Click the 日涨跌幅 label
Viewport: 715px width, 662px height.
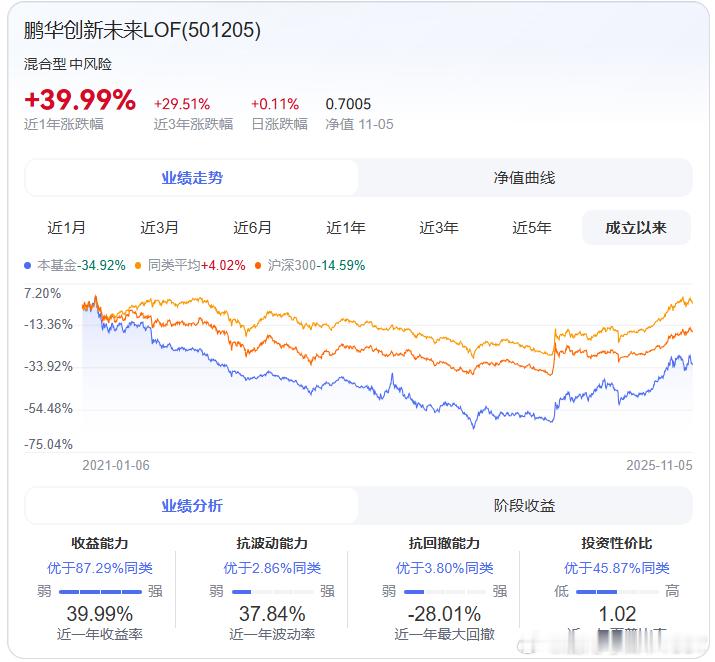point(280,124)
